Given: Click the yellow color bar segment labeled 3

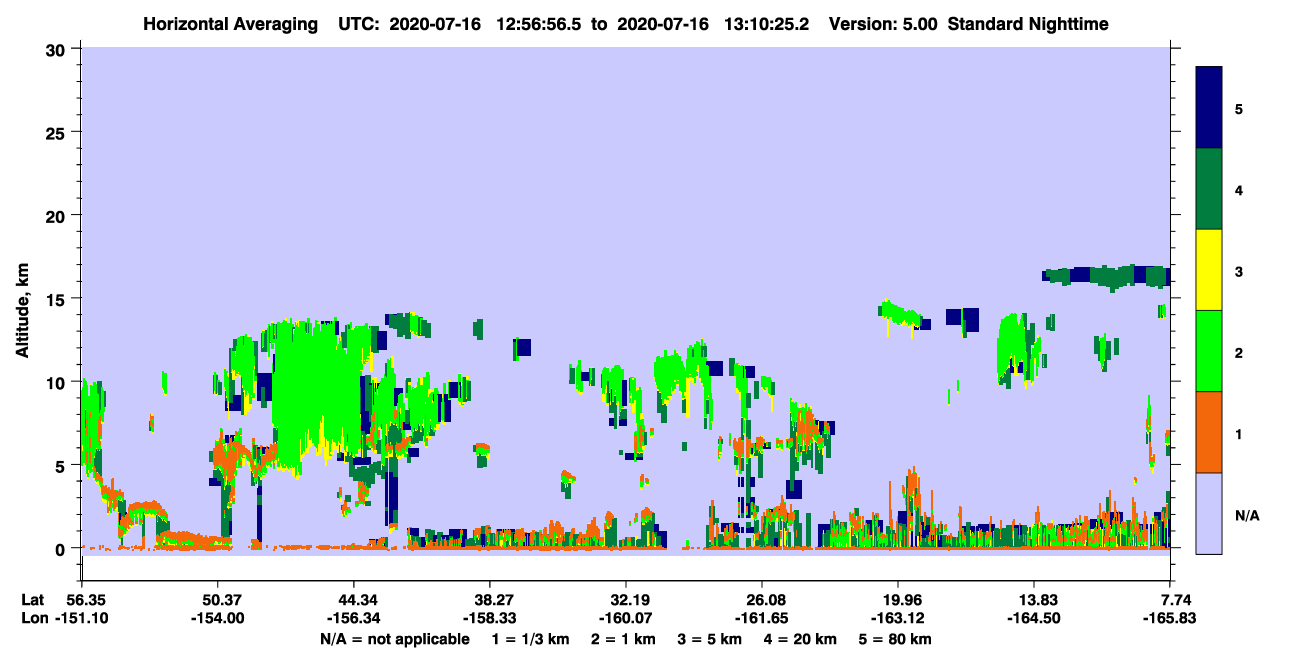Looking at the screenshot, I should click(1209, 270).
